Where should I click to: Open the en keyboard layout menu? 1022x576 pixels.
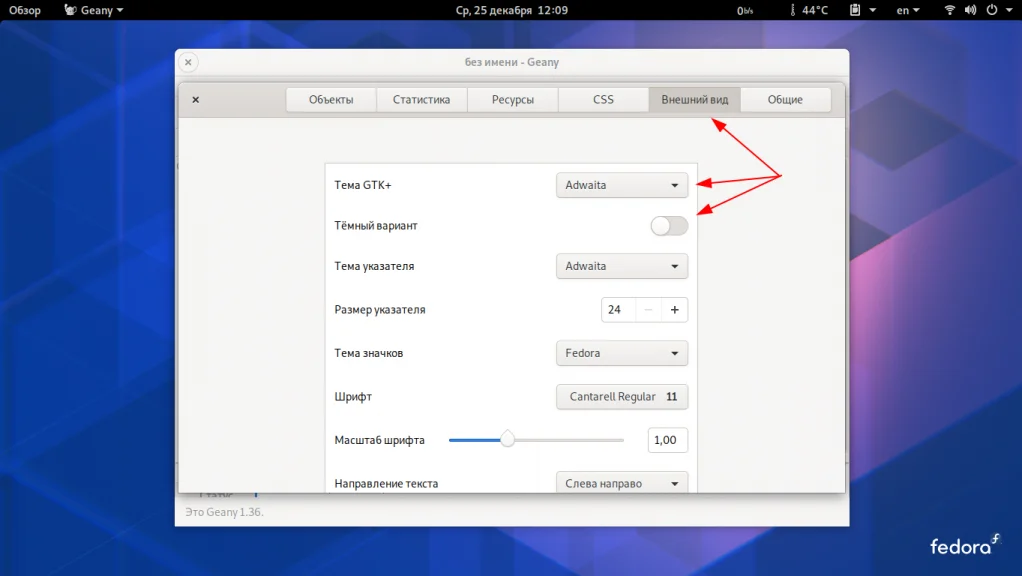coord(908,10)
